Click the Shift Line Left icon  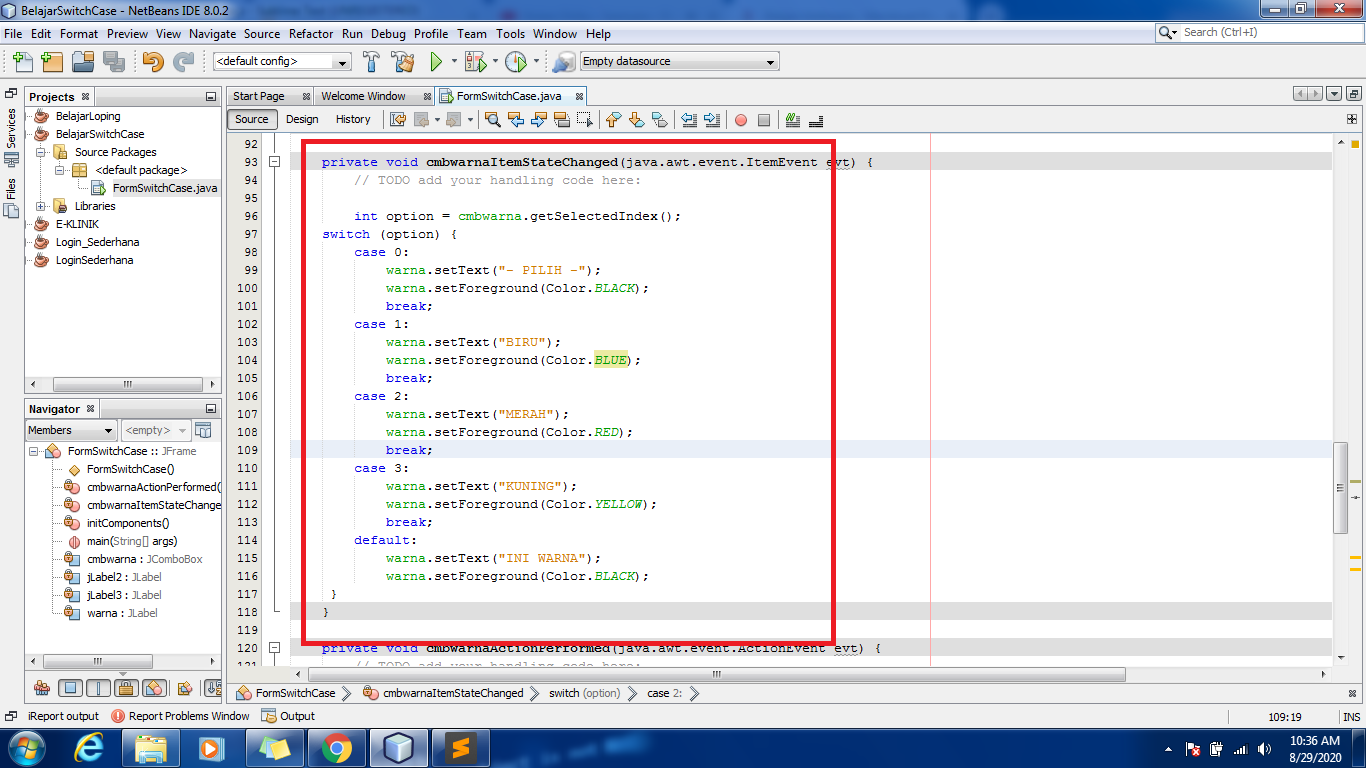click(689, 120)
